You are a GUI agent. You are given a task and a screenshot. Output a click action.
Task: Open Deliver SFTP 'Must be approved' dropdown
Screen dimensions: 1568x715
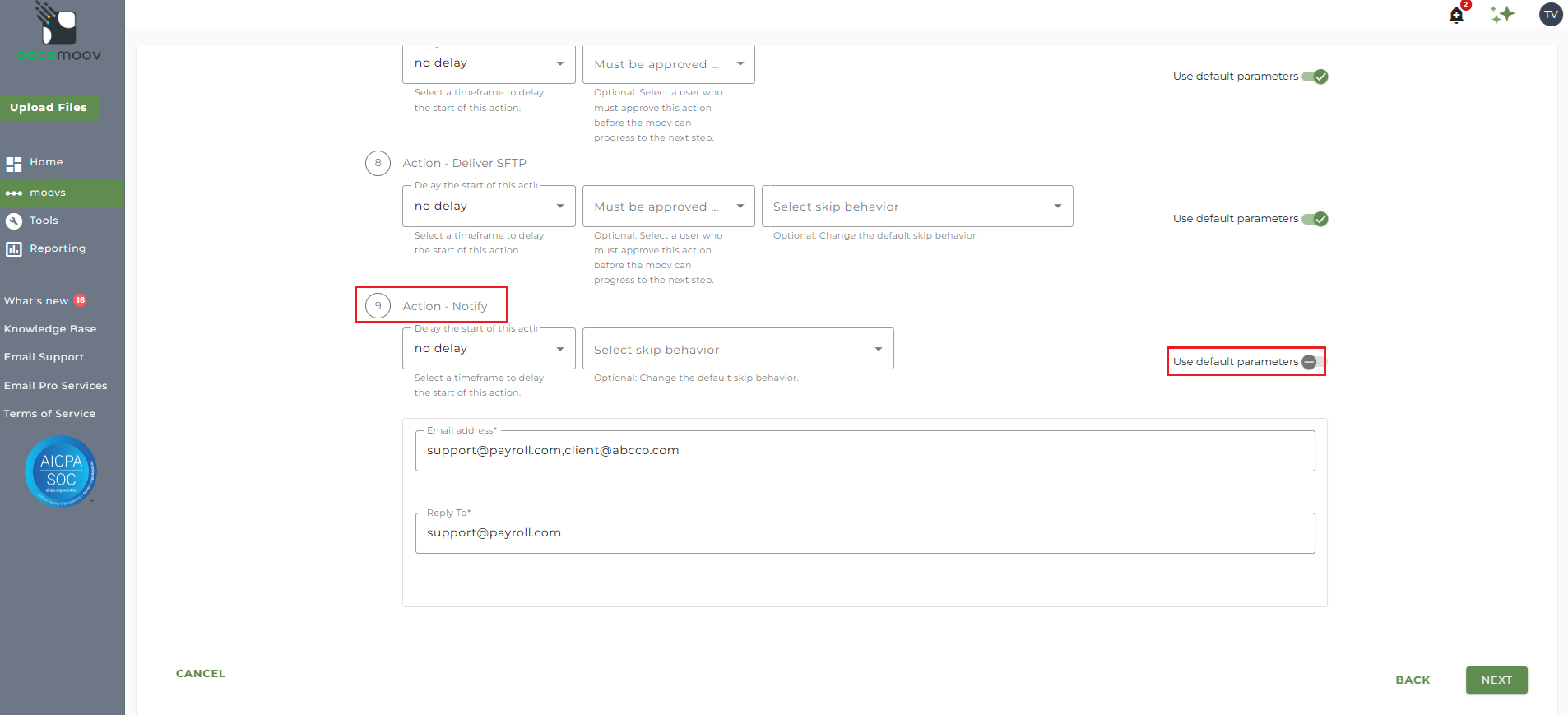[668, 207]
